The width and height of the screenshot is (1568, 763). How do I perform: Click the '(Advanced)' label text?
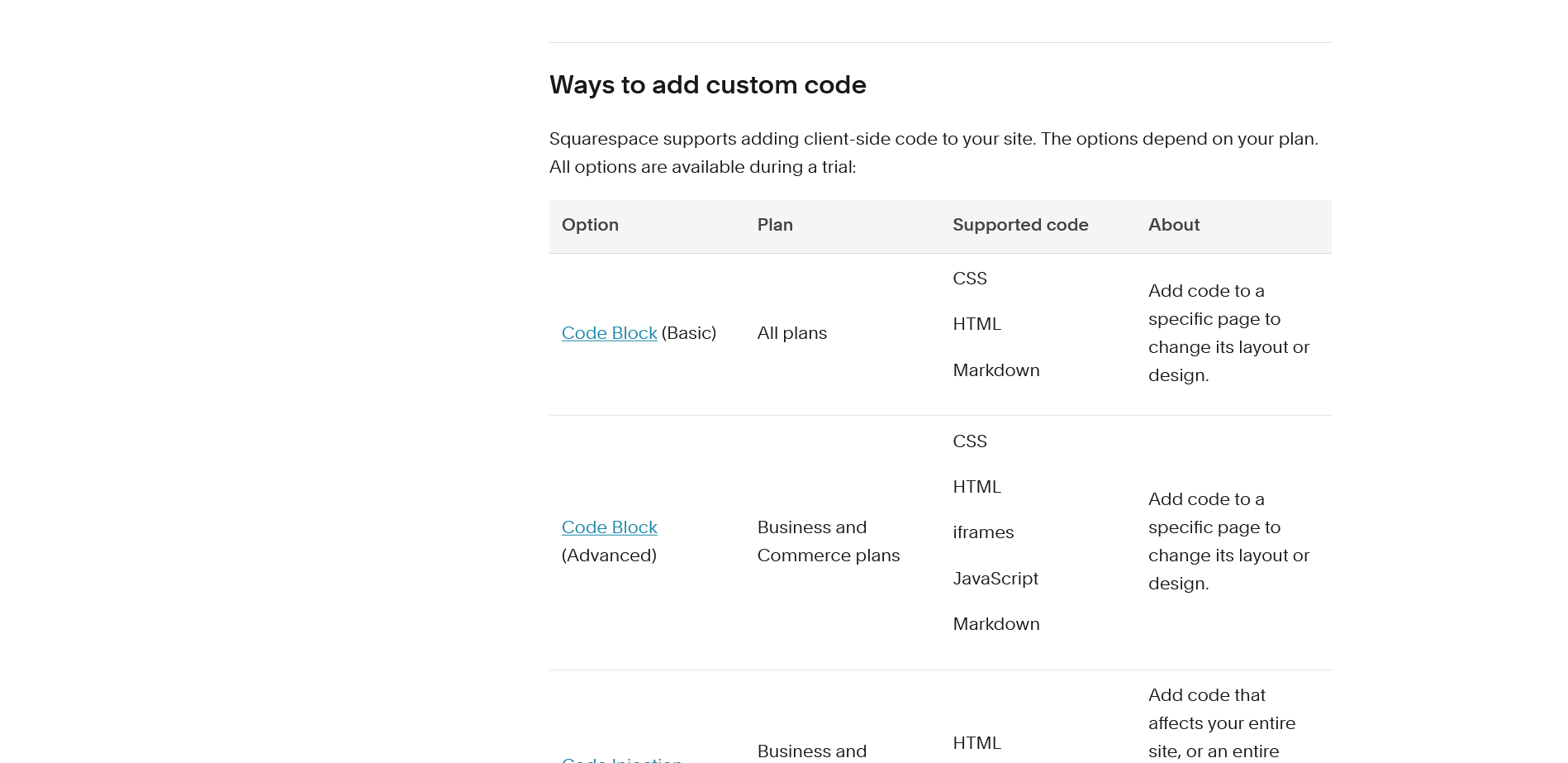click(609, 556)
